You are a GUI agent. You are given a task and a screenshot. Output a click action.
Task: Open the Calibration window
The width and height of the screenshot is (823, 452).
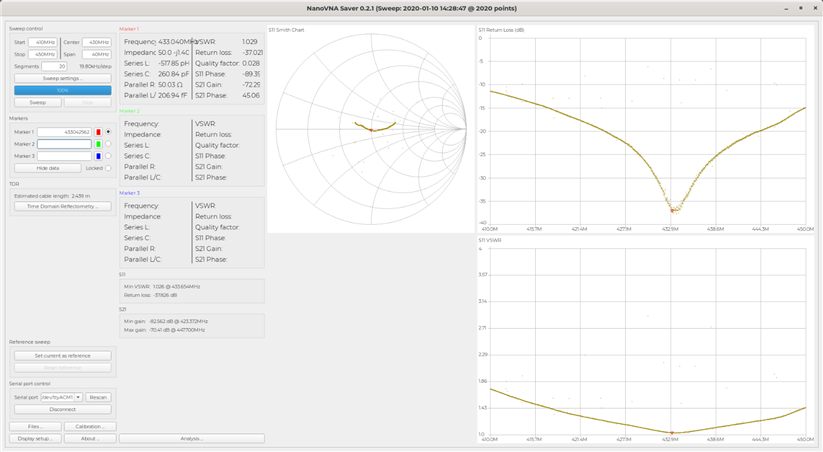pos(90,426)
